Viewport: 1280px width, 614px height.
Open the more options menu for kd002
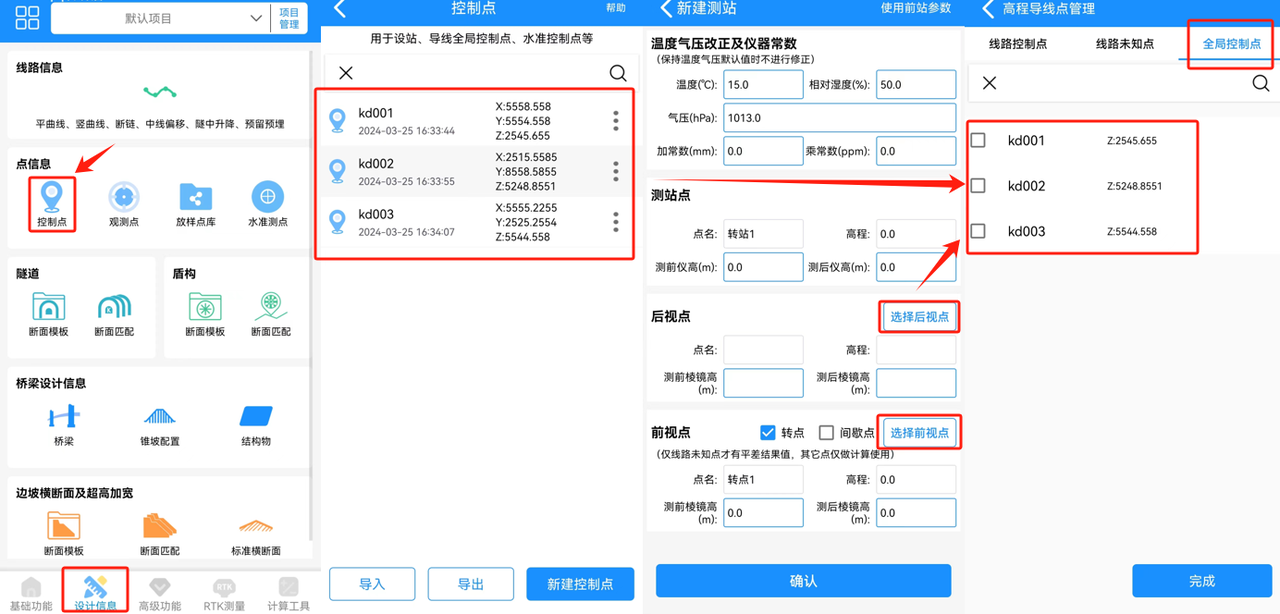pos(615,171)
